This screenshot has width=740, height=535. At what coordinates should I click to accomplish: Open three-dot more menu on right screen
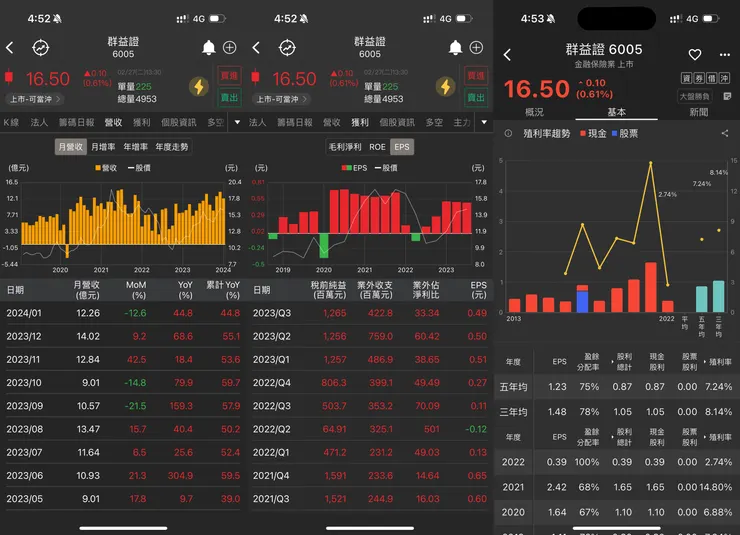click(725, 55)
